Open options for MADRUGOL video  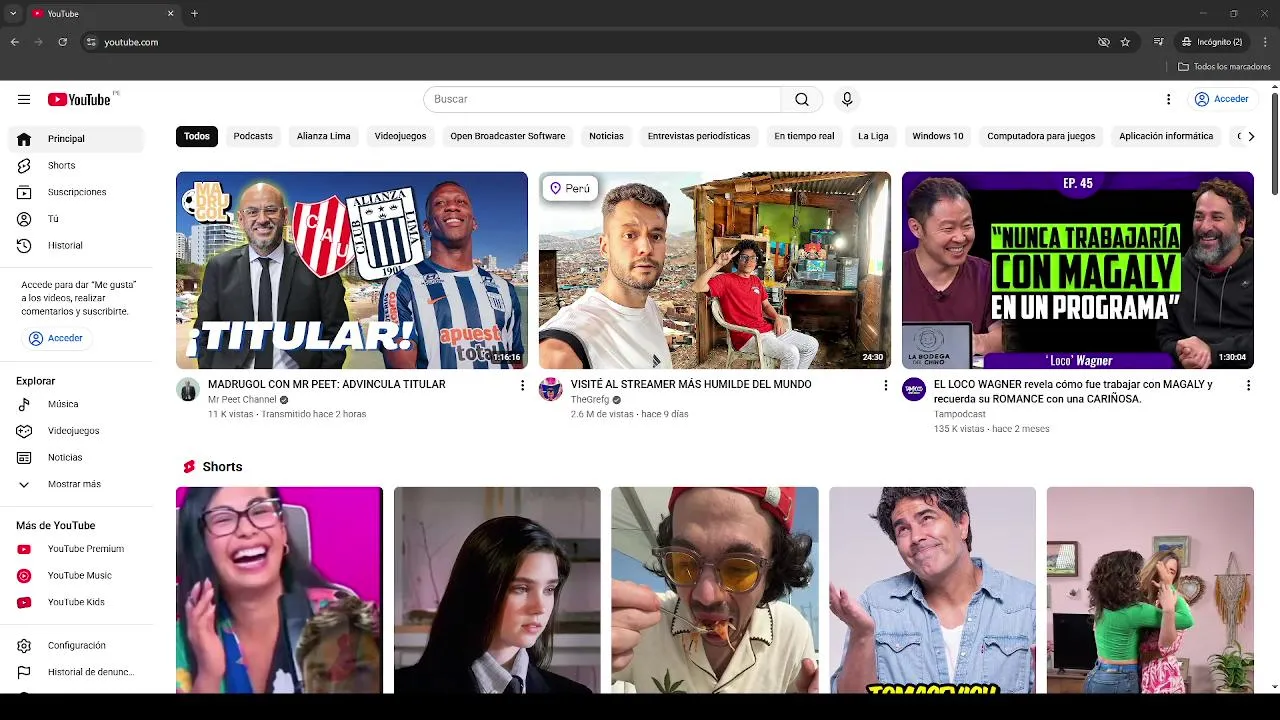[x=522, y=385]
